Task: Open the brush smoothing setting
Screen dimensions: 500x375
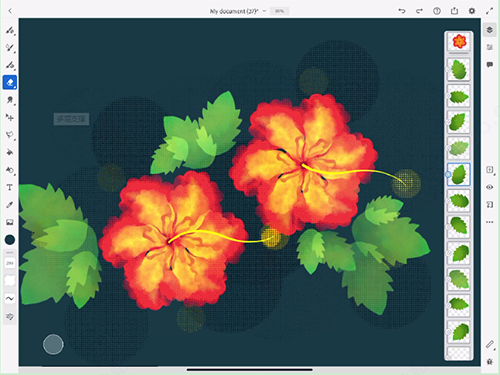Action: tap(10, 298)
